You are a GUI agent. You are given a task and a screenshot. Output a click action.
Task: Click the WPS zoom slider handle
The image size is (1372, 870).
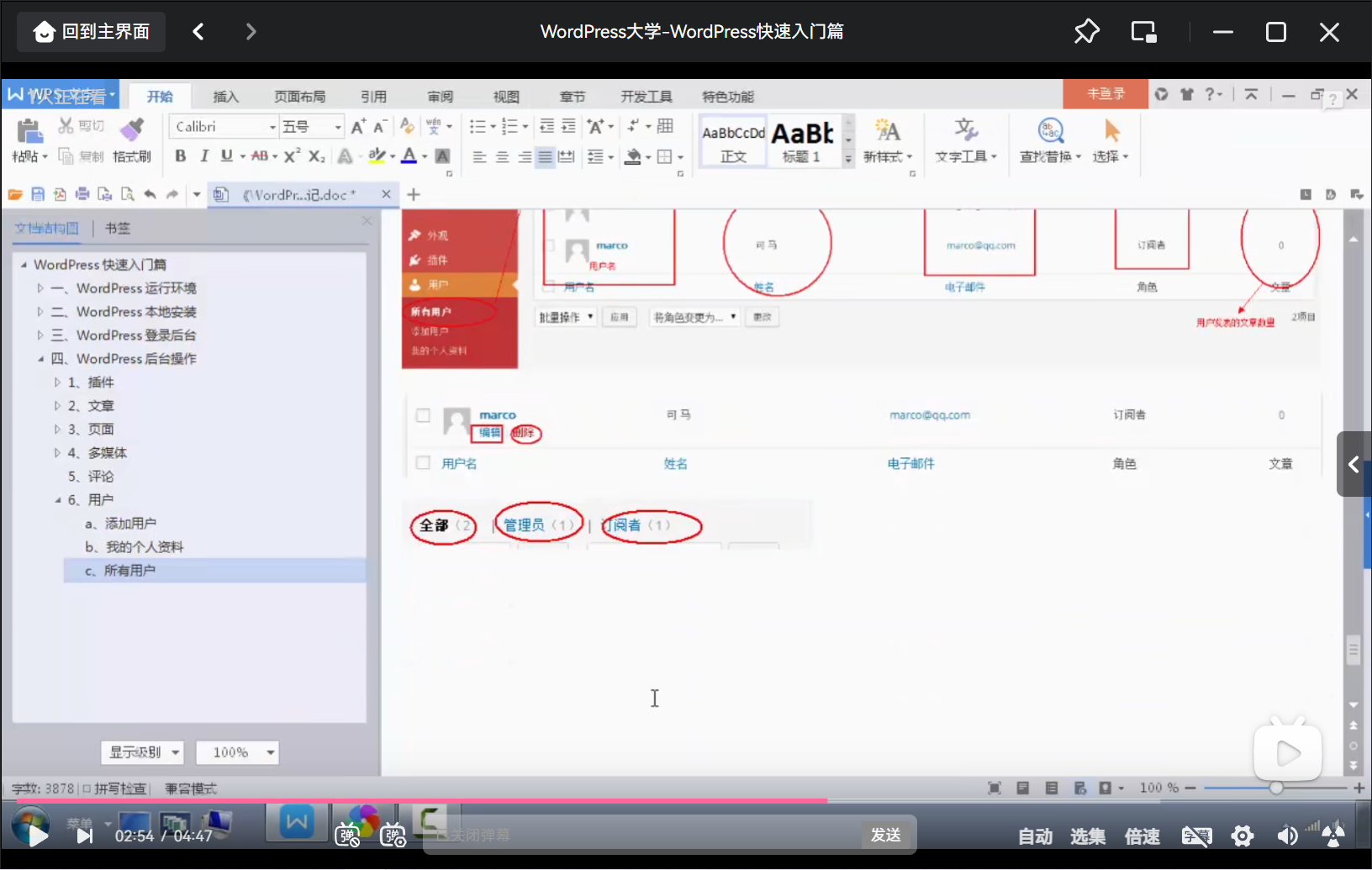tap(1276, 788)
